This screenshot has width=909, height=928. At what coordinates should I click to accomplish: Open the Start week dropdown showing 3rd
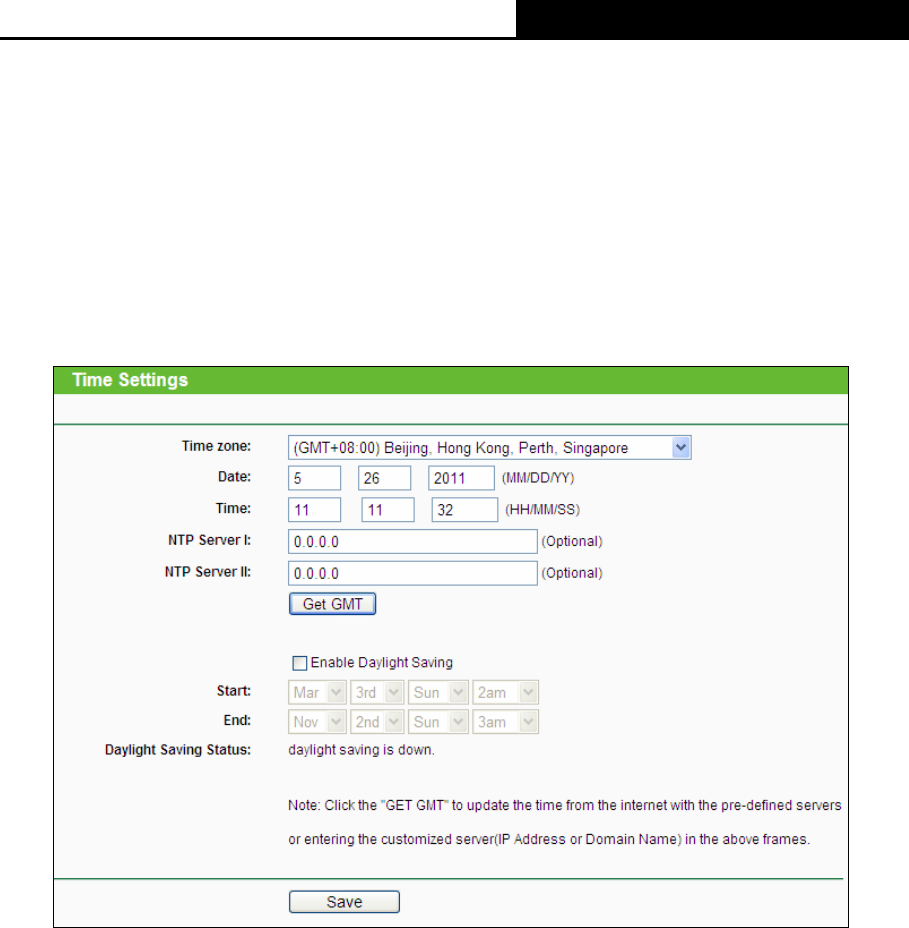coord(377,692)
